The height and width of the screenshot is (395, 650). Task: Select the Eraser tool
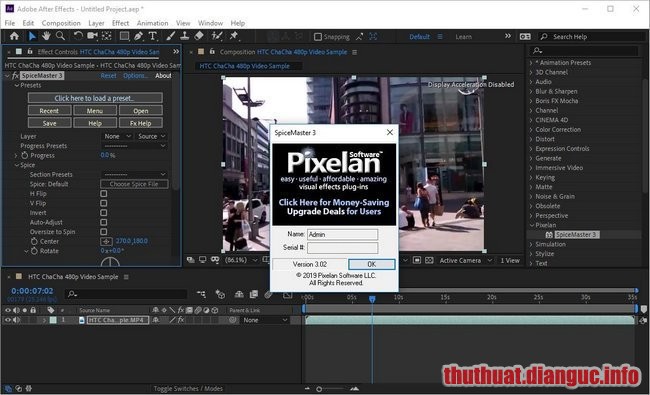(199, 36)
